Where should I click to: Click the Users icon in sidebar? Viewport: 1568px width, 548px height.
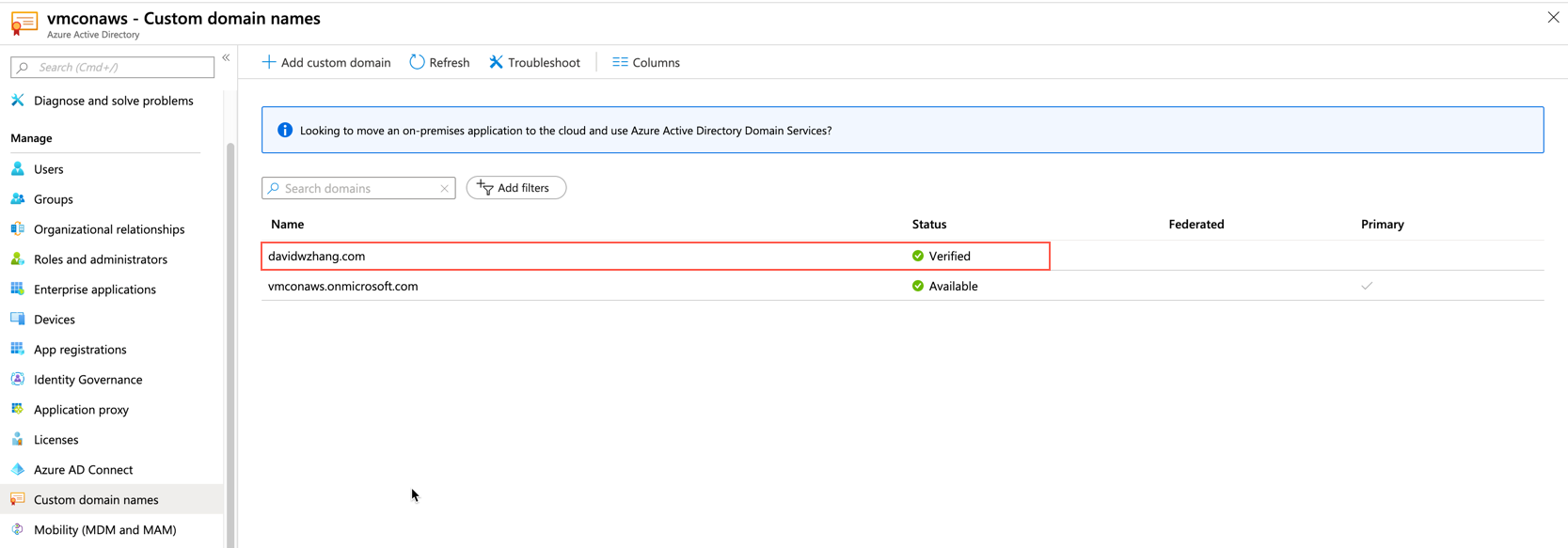point(18,169)
